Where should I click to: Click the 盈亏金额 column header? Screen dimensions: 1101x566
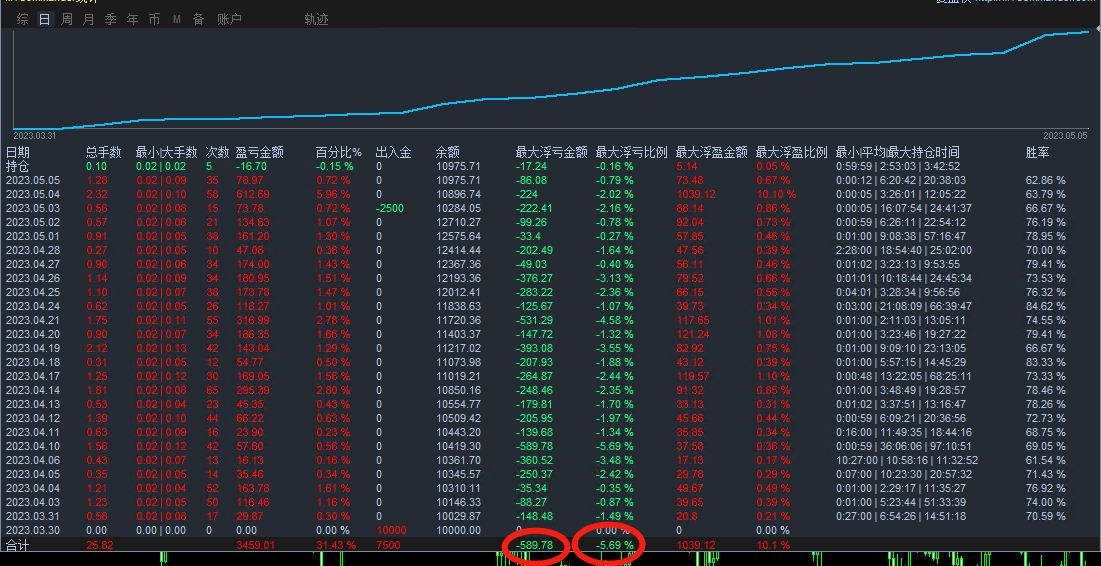[x=259, y=153]
